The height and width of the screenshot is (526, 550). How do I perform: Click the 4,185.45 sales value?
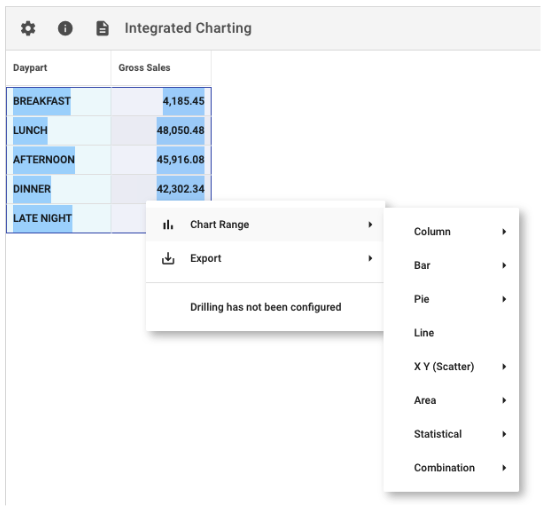click(x=183, y=101)
